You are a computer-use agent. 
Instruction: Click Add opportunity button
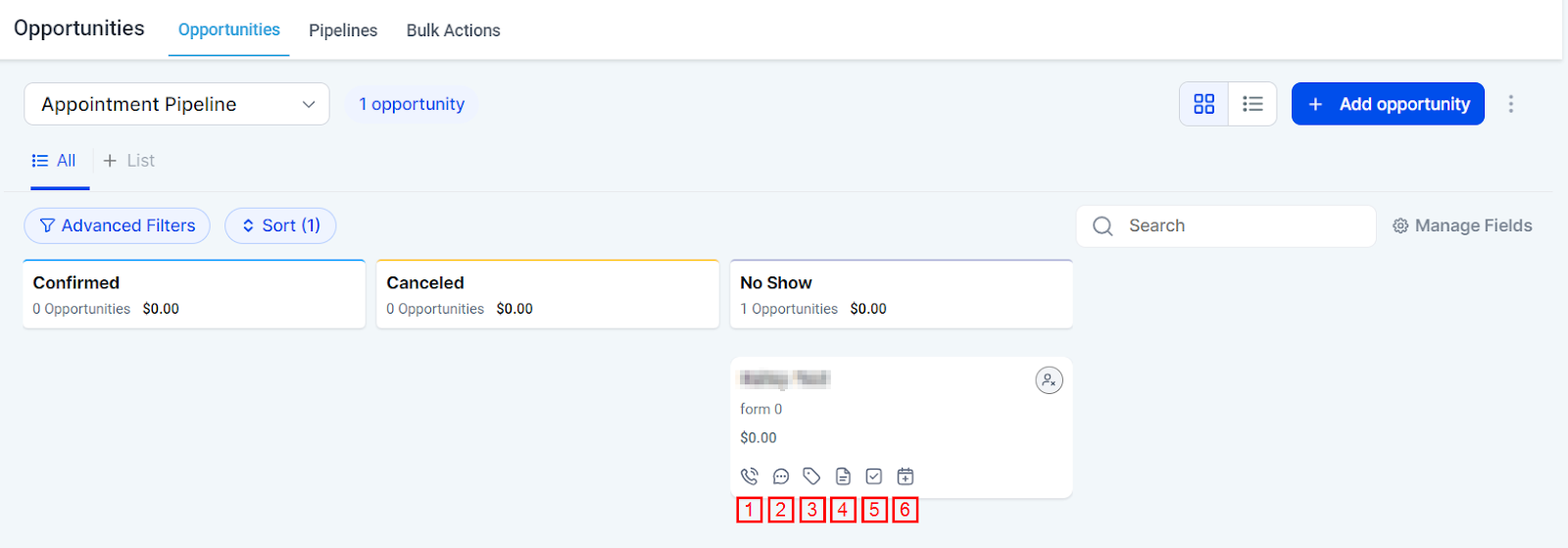pyautogui.click(x=1388, y=104)
